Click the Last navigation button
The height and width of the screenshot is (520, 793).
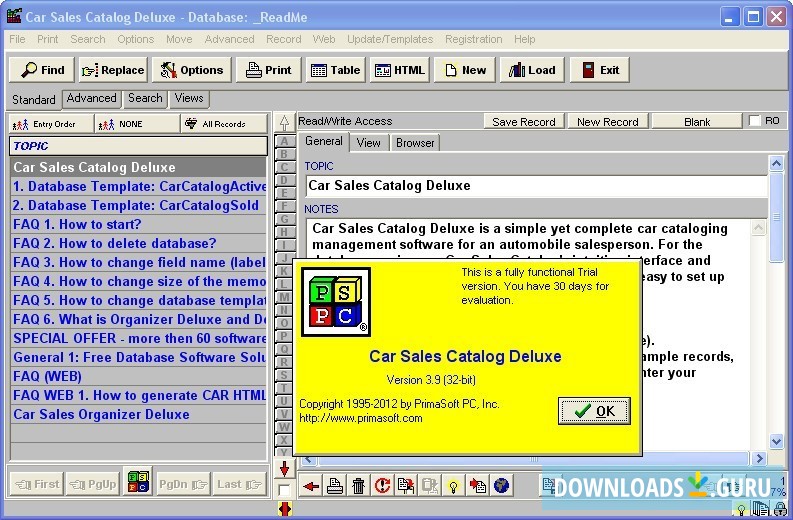click(239, 485)
